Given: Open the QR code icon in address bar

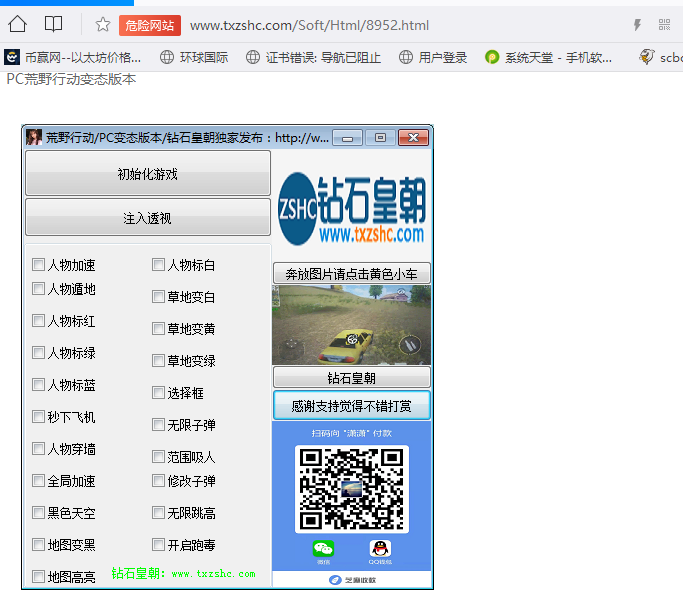Looking at the screenshot, I should 664,24.
